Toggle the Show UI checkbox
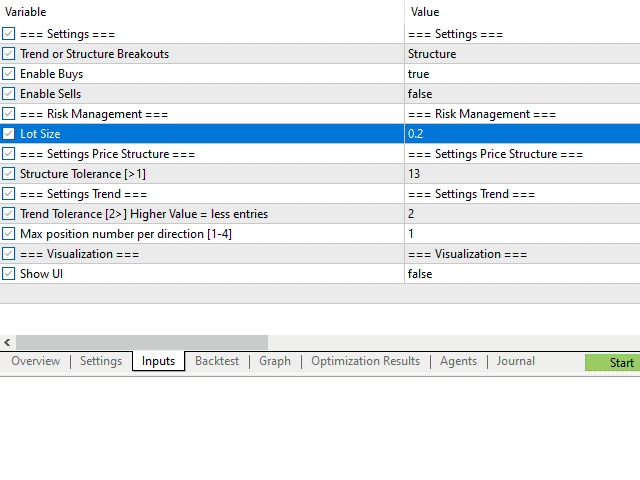 coord(9,273)
